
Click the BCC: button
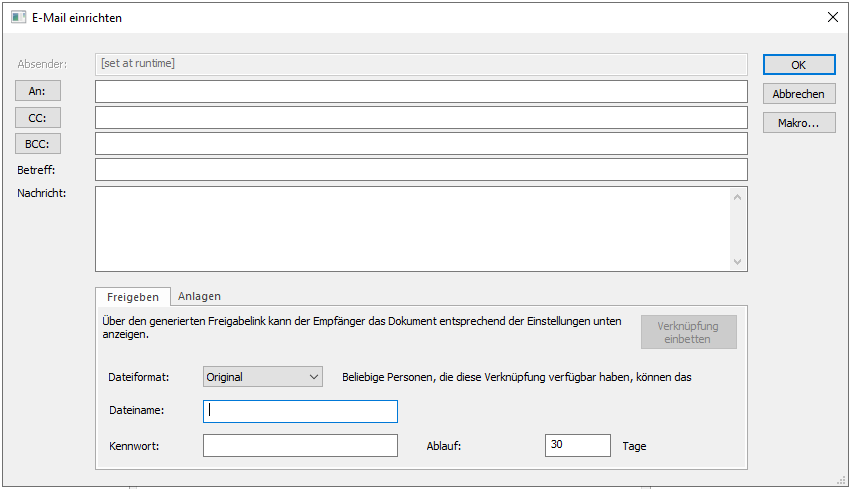38,144
